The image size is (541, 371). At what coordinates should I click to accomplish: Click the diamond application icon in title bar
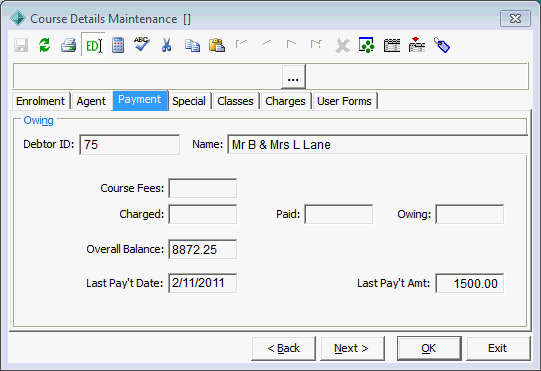pos(18,19)
